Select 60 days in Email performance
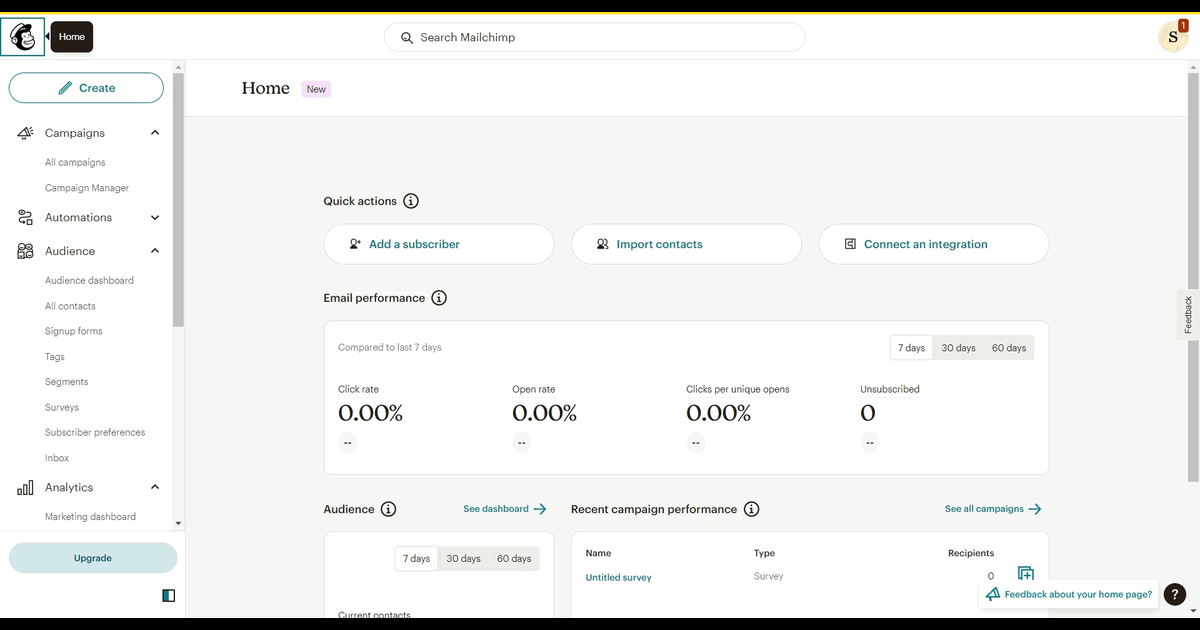This screenshot has width=1200, height=630. coord(1009,348)
